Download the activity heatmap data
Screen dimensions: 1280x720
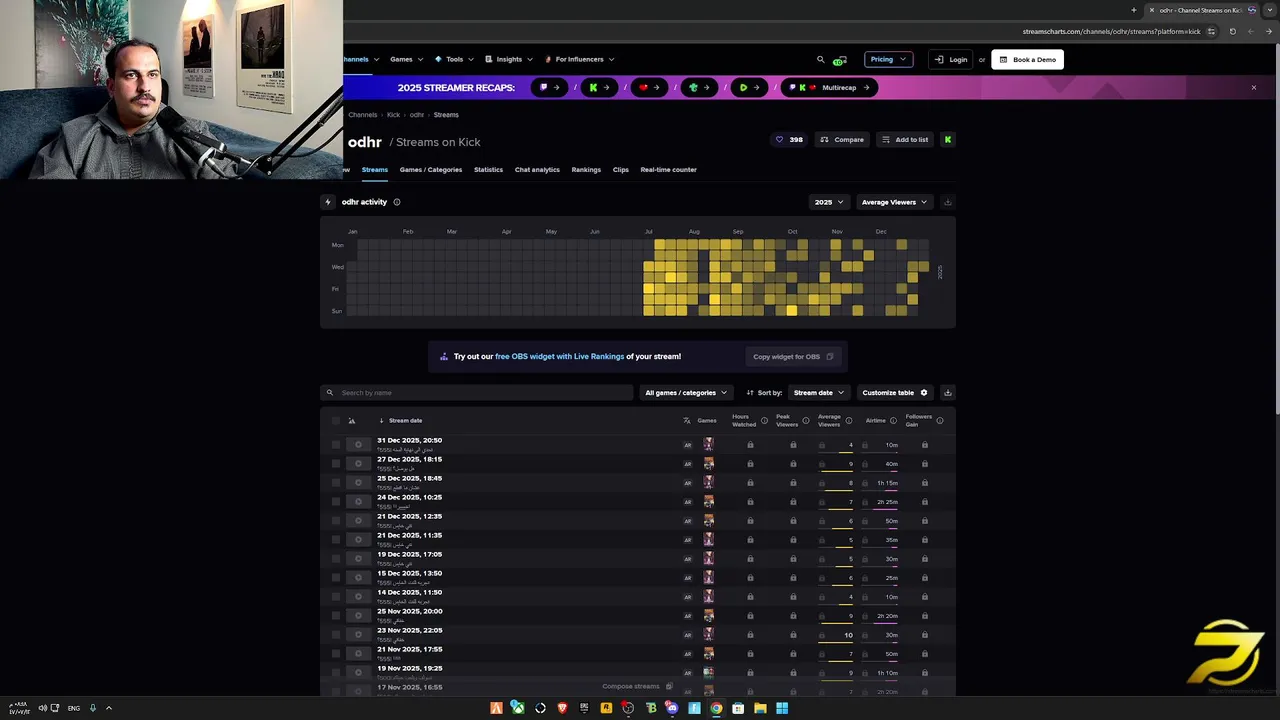point(947,202)
